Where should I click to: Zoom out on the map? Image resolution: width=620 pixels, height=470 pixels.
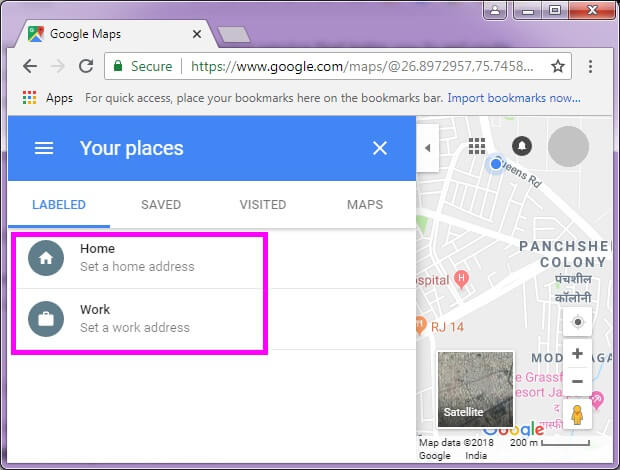pyautogui.click(x=577, y=381)
